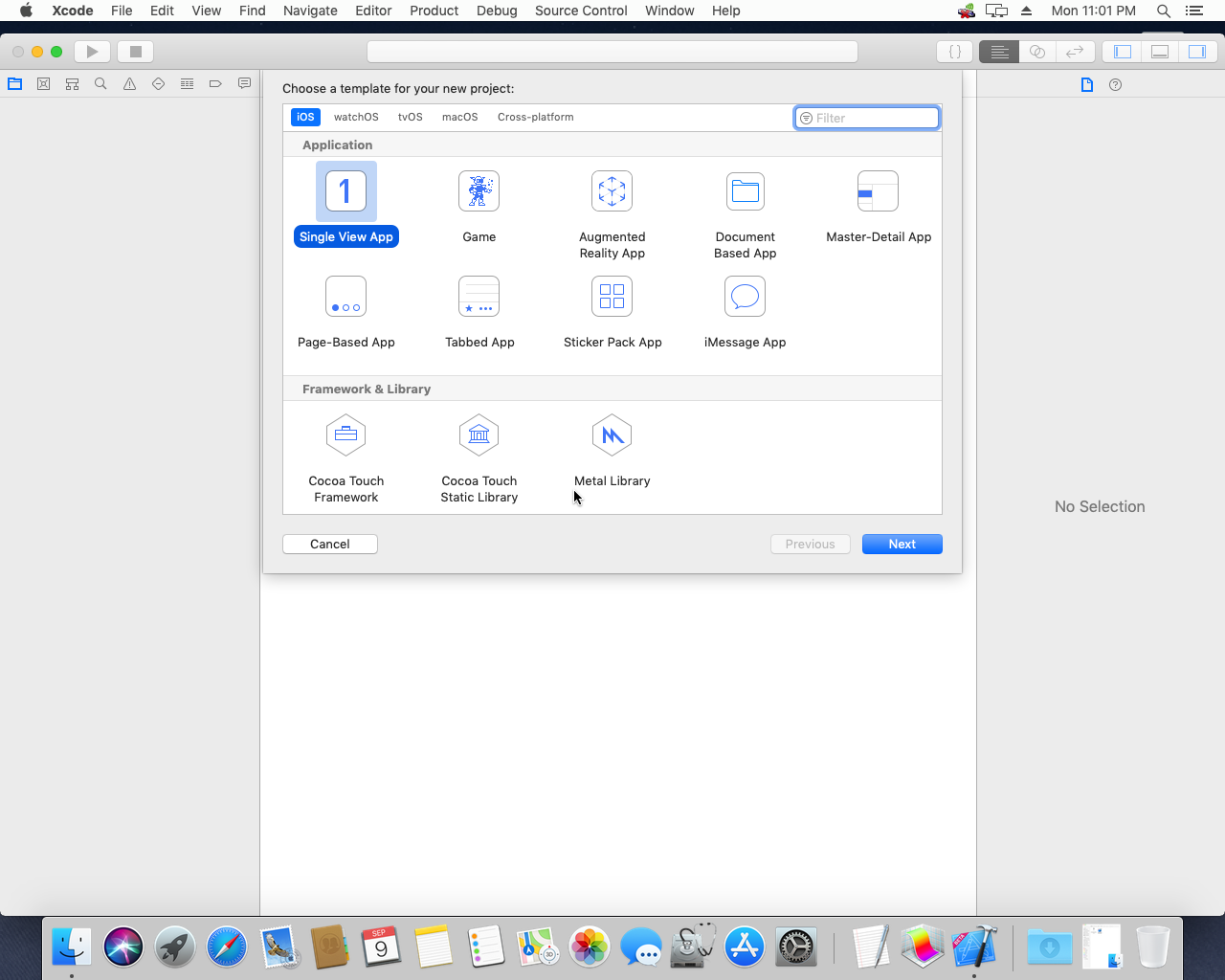The width and height of the screenshot is (1225, 980).
Task: Select Cocoa Touch Static Library template
Action: (x=479, y=459)
